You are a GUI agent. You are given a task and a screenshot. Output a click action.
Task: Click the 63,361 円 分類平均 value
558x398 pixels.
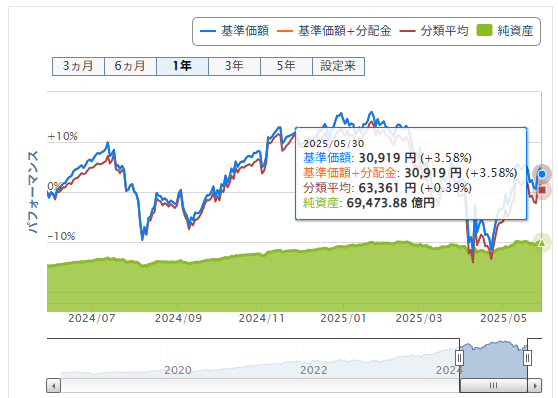pos(387,188)
